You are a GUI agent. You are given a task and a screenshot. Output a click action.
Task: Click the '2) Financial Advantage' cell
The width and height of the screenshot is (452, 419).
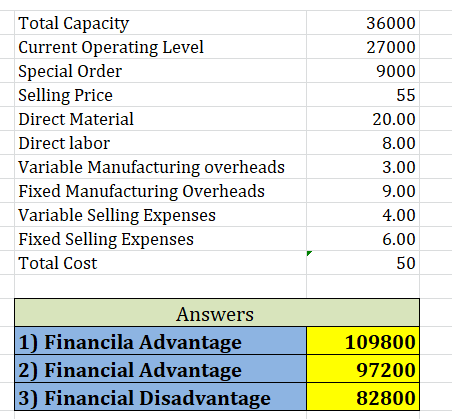click(x=160, y=369)
